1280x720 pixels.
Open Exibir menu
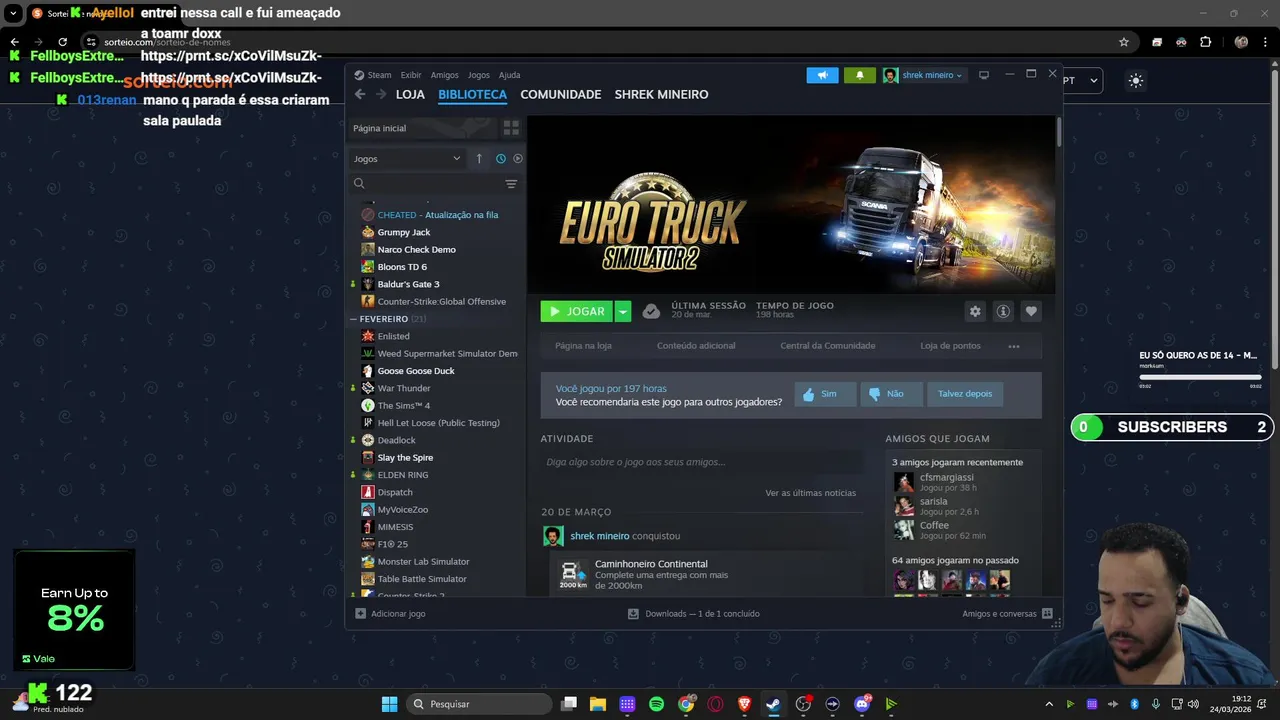point(411,75)
